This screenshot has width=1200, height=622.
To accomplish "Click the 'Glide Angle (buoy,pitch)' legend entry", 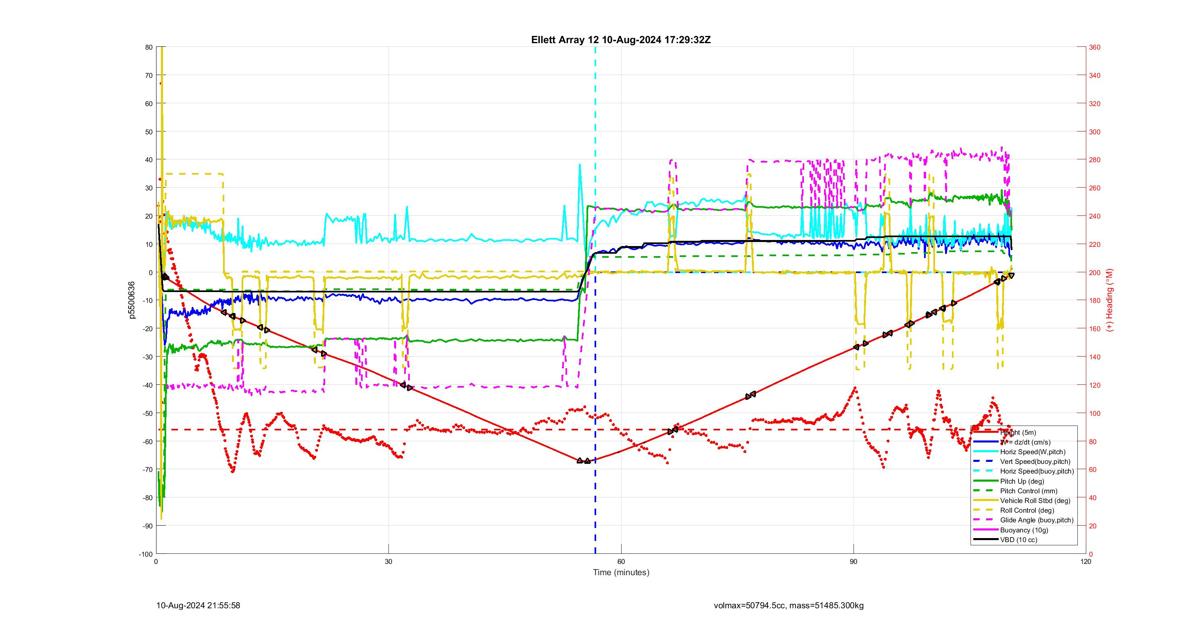I will coord(1037,520).
